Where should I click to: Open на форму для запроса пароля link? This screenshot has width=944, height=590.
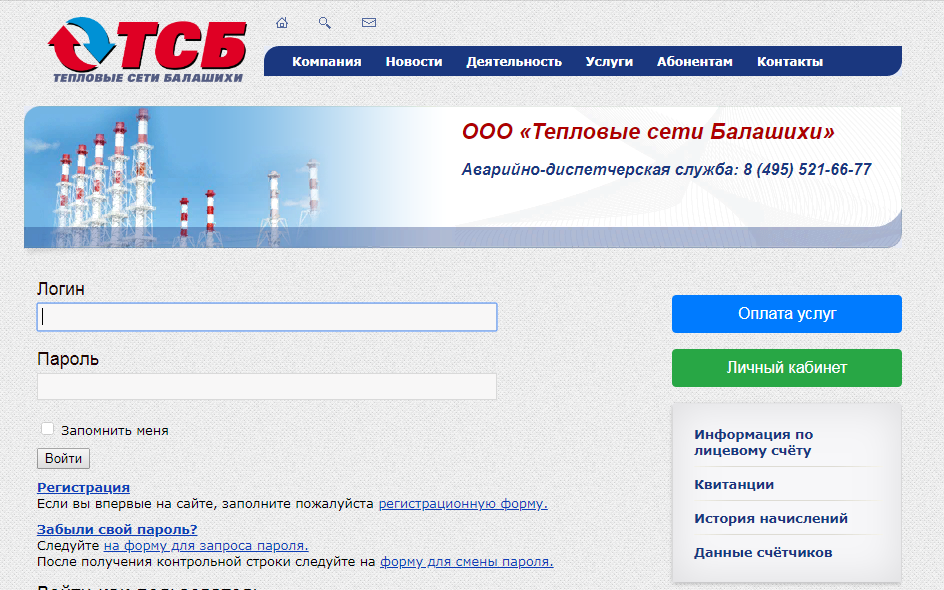click(206, 545)
